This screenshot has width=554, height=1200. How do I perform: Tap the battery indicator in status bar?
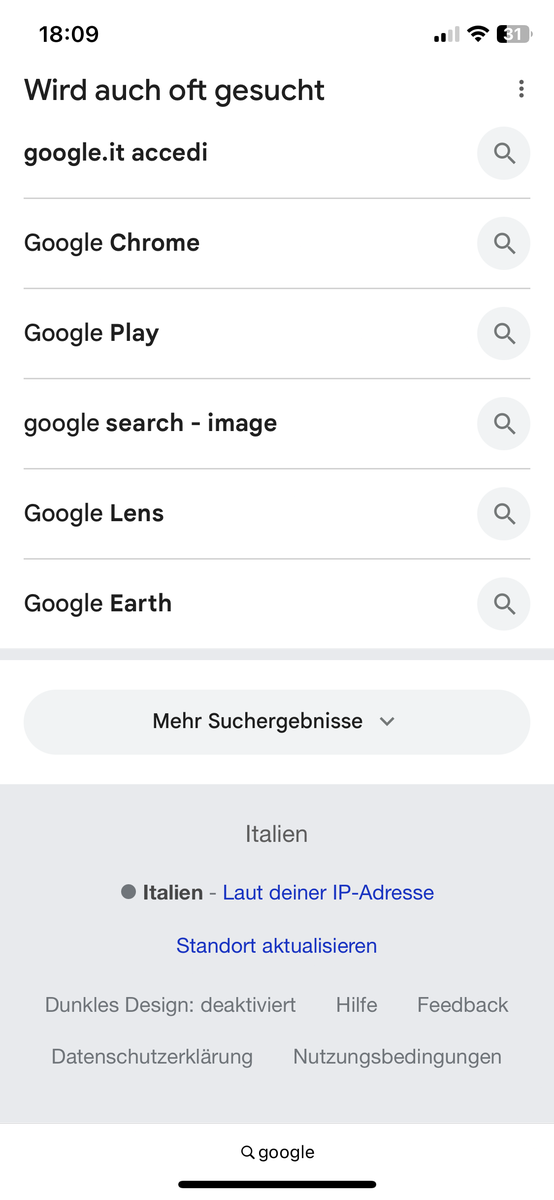coord(515,34)
